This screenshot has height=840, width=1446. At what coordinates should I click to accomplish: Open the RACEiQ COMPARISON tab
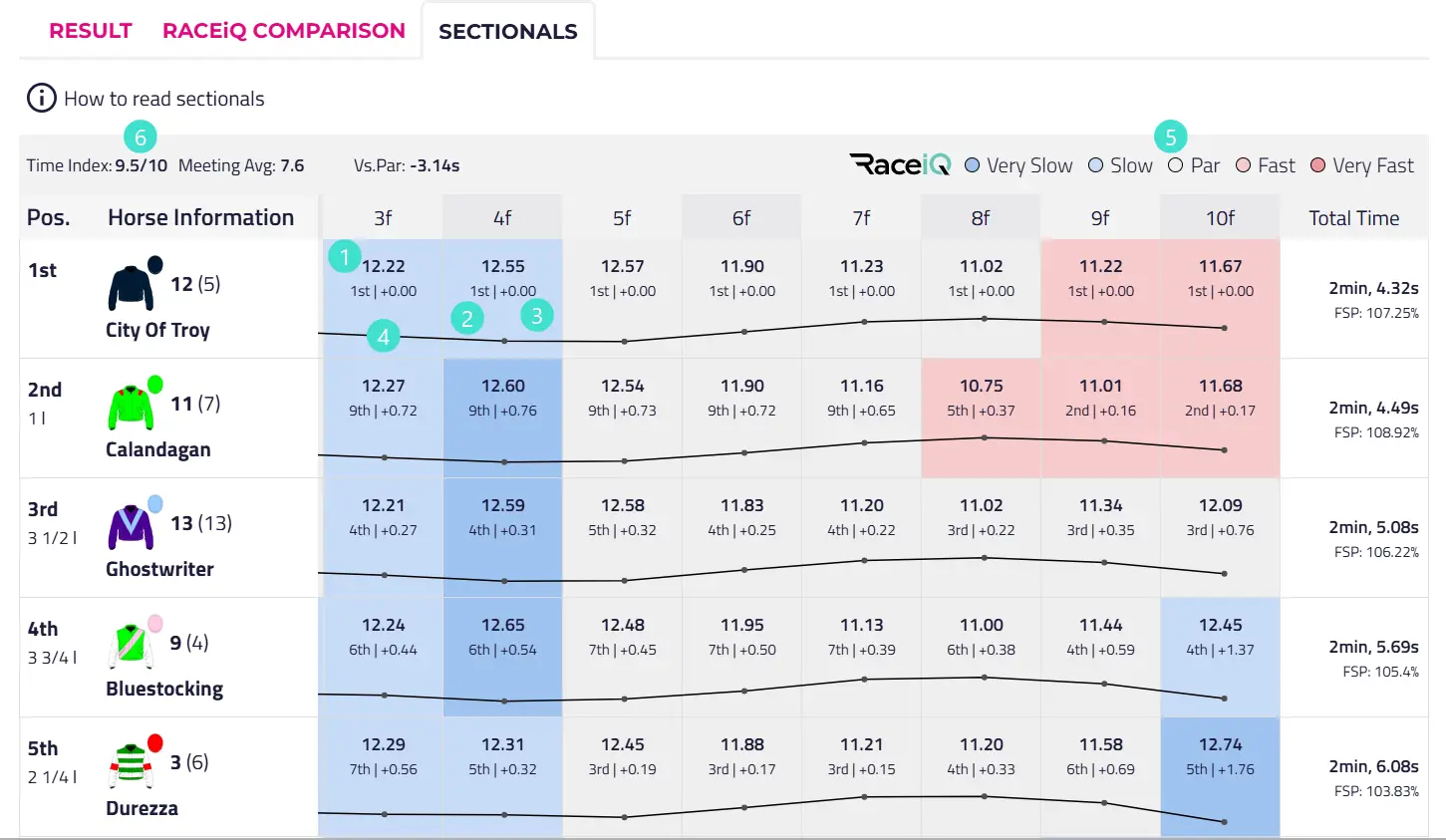pos(284,30)
